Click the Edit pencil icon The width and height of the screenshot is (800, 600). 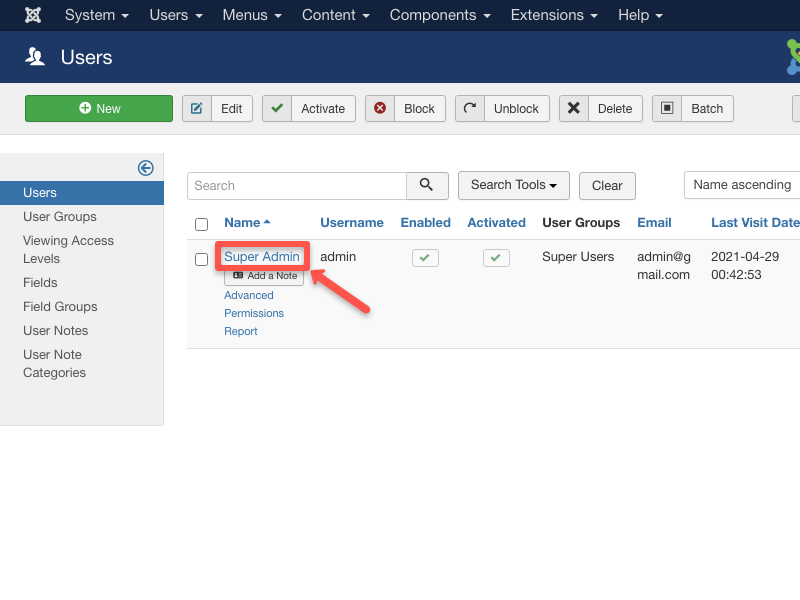coord(197,109)
